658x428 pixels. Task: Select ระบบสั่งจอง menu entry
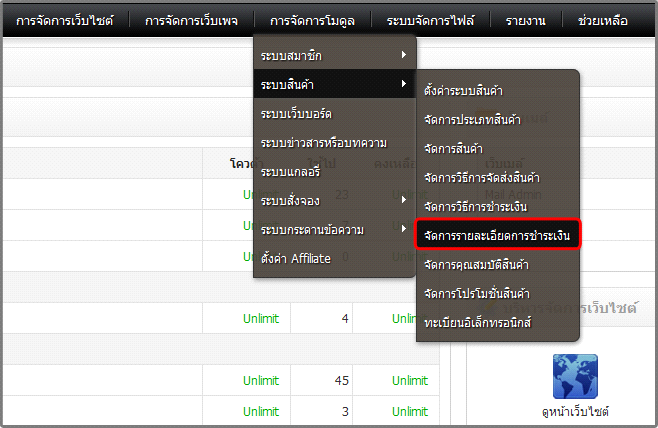(x=334, y=200)
